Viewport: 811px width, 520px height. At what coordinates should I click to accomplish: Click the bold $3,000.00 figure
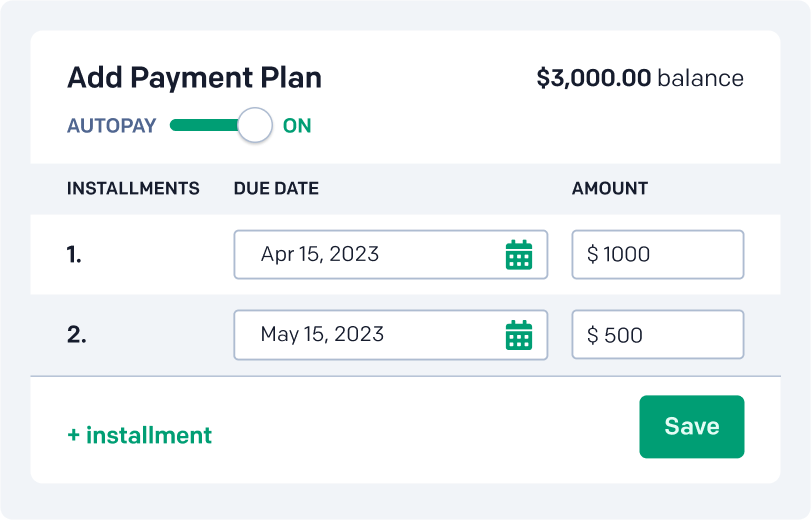pos(594,78)
